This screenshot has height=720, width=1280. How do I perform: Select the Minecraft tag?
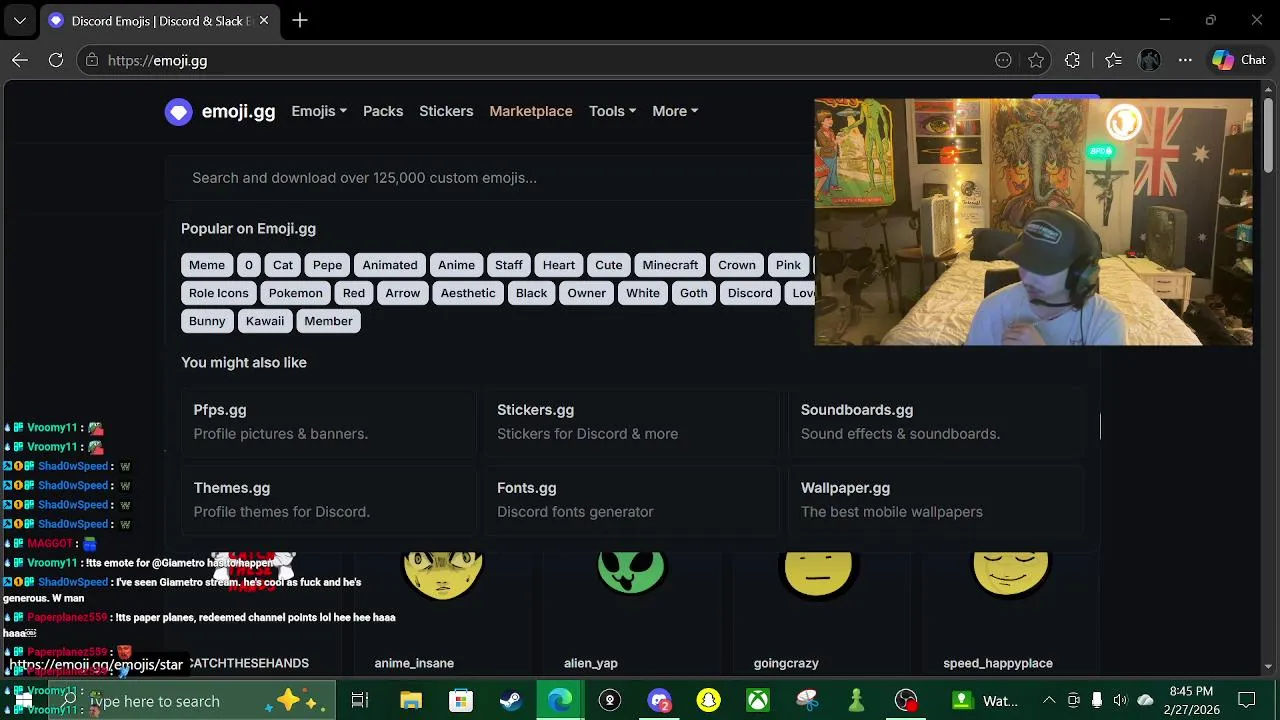(x=670, y=265)
